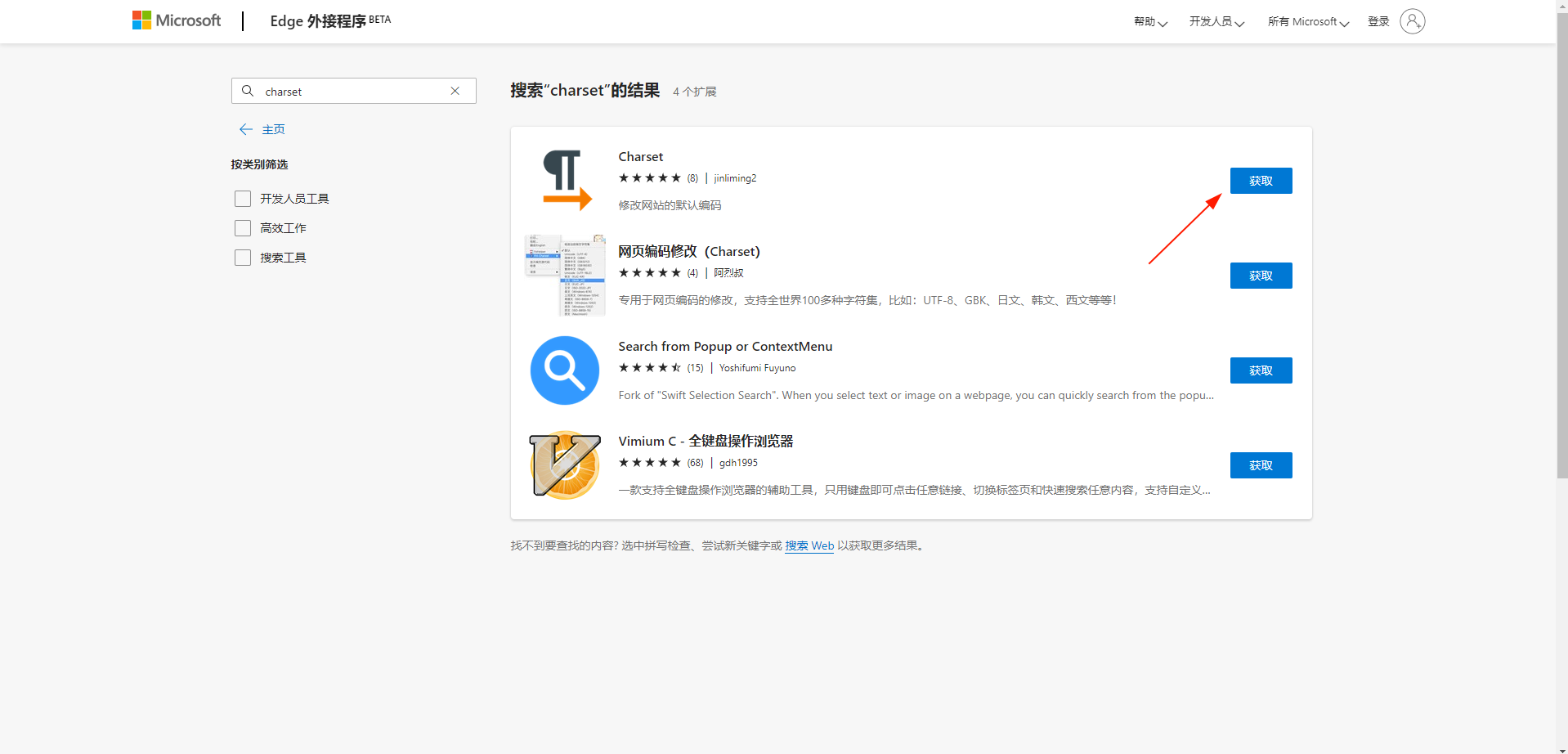Clear the charset search text
The height and width of the screenshot is (754, 1568).
[455, 91]
